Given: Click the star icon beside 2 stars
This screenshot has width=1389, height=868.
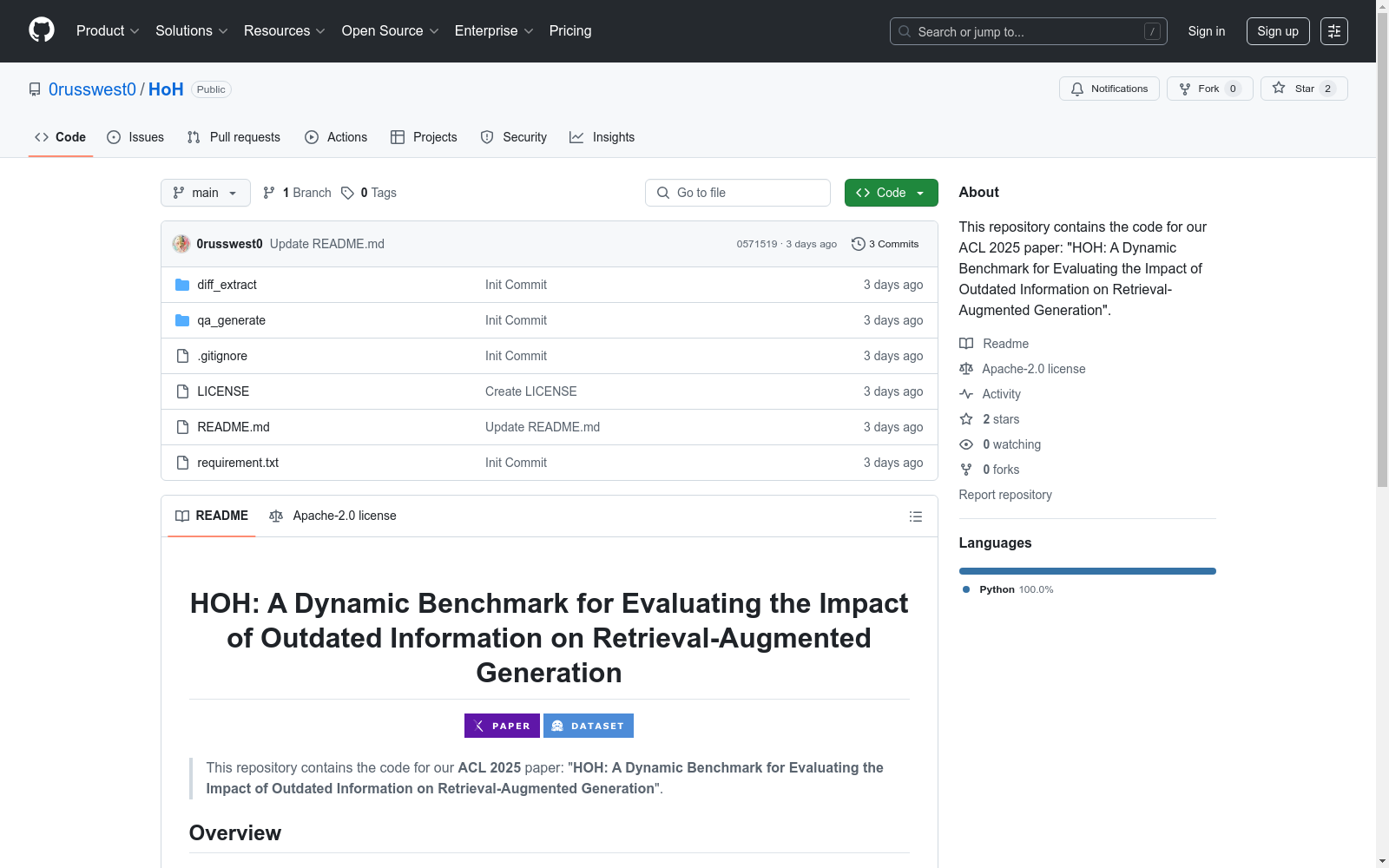Looking at the screenshot, I should pyautogui.click(x=966, y=419).
